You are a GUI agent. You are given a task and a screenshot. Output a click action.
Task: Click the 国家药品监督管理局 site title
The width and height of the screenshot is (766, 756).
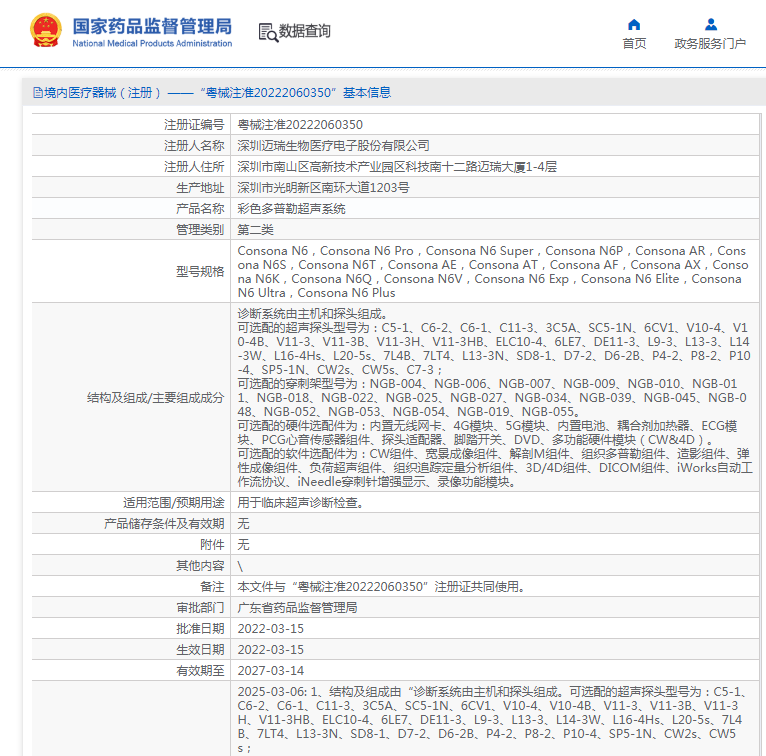click(152, 26)
